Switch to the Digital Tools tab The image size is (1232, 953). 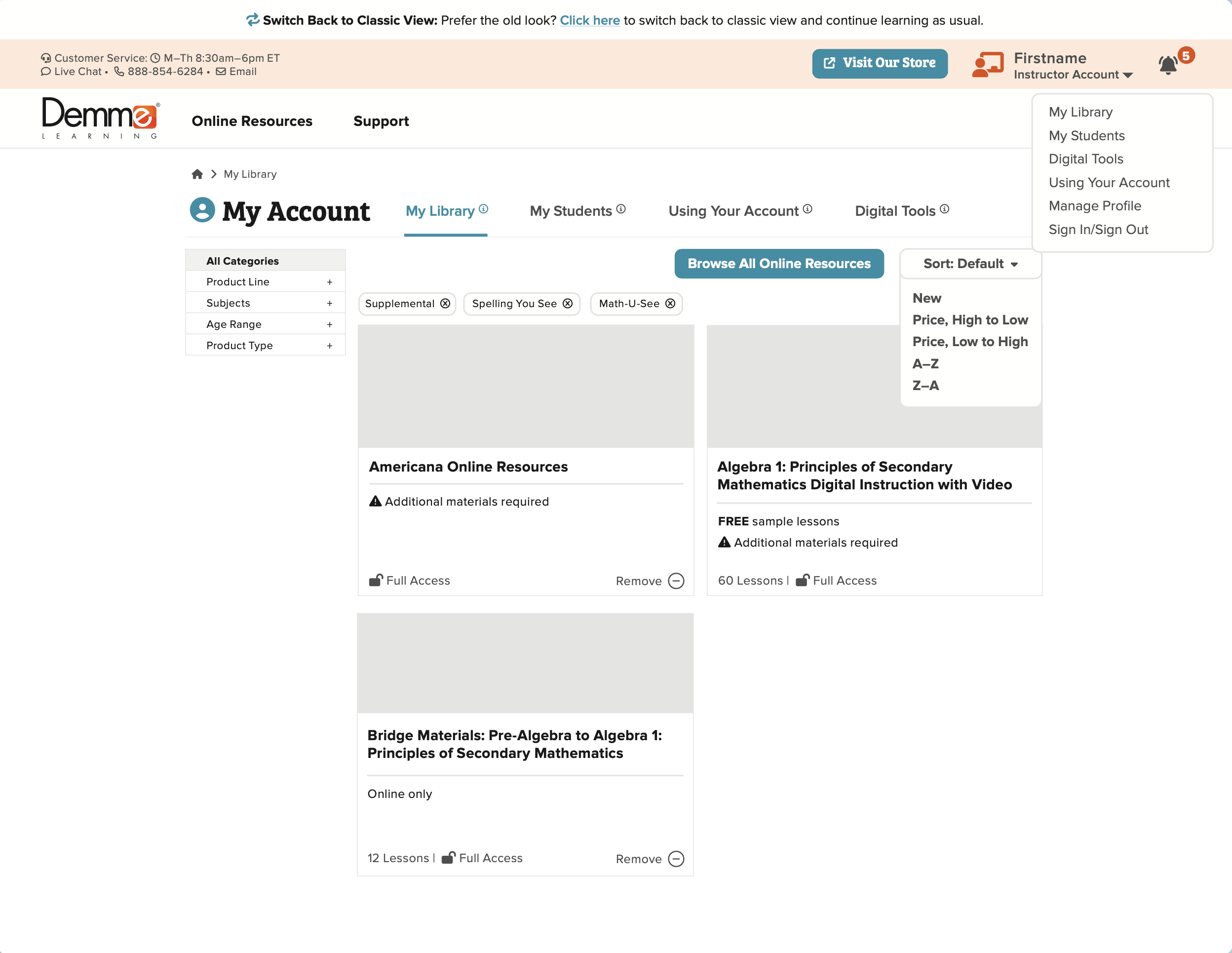(895, 210)
